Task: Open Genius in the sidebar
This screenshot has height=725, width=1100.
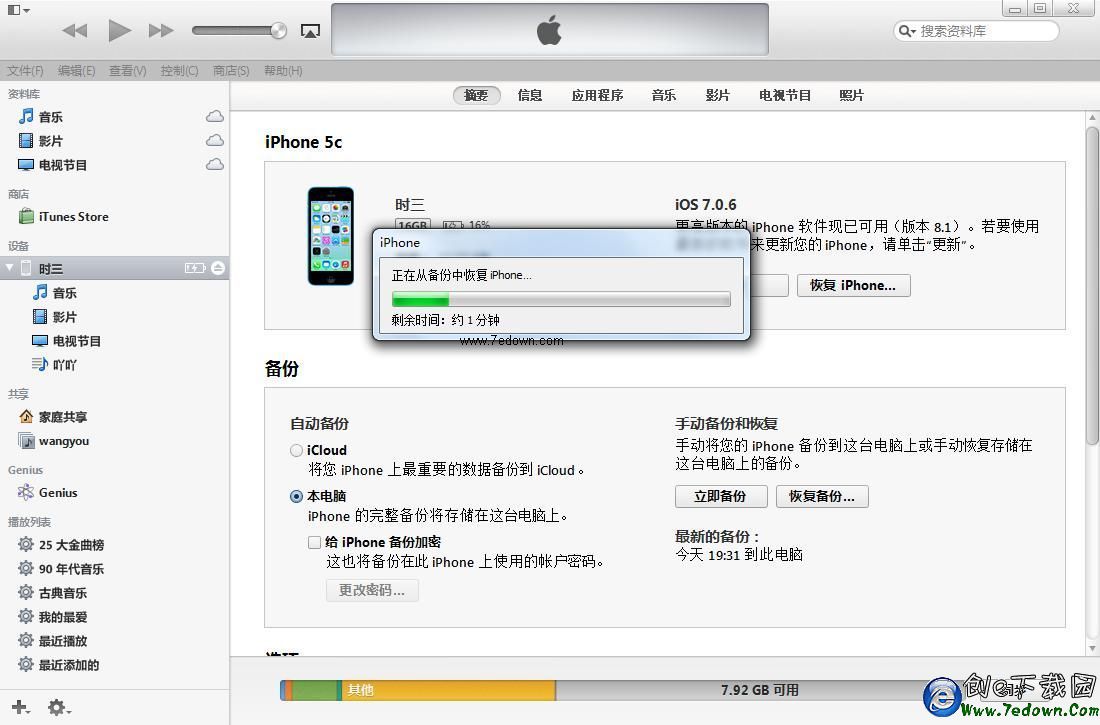Action: [58, 493]
